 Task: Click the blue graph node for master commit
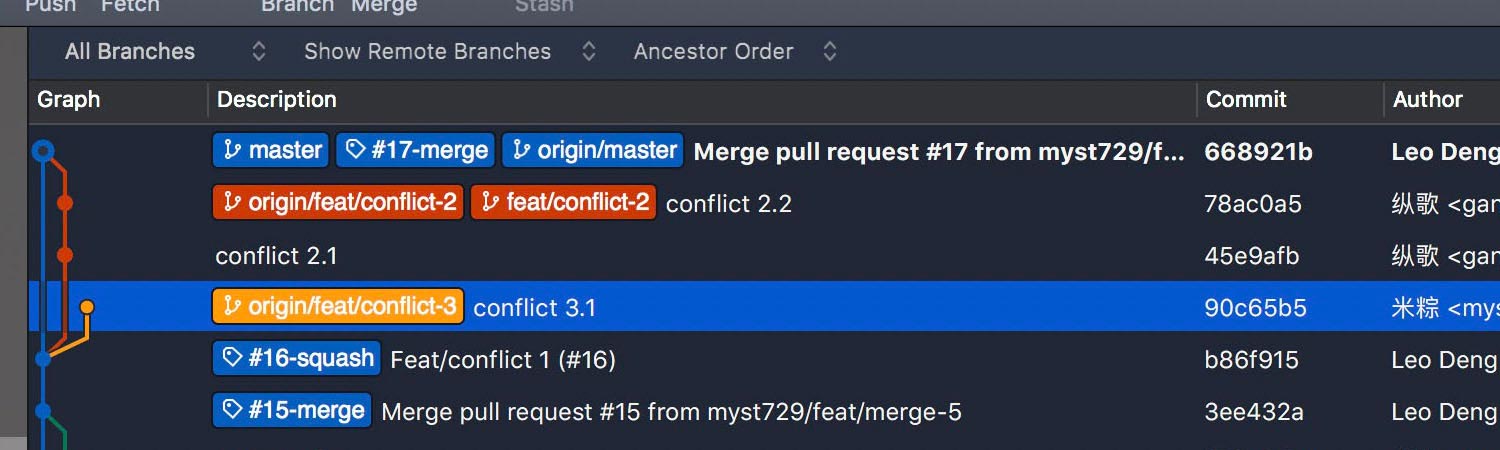pos(42,151)
